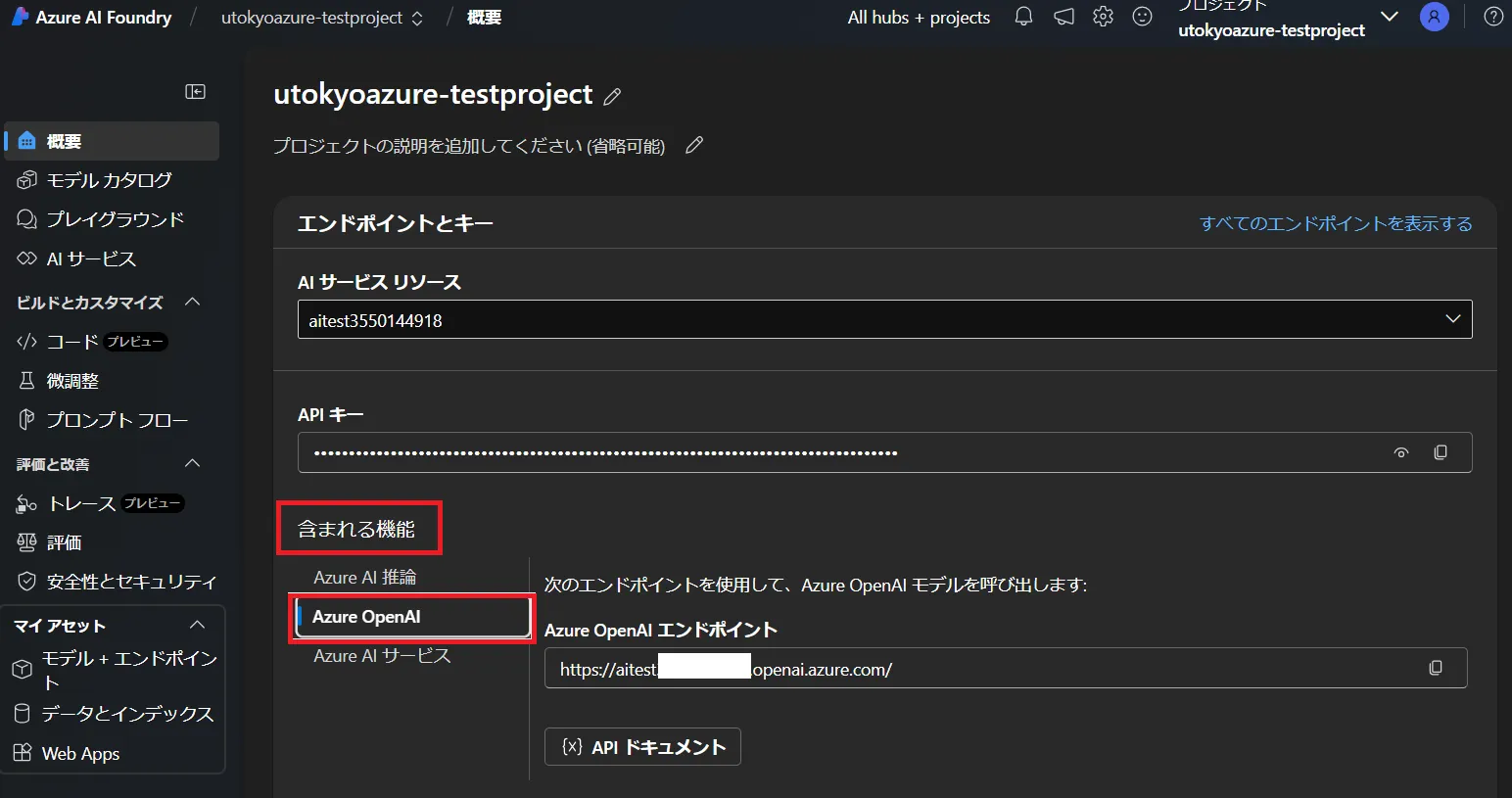Select the Azure AI 推論 tab
Image resolution: width=1512 pixels, height=798 pixels.
(x=364, y=578)
